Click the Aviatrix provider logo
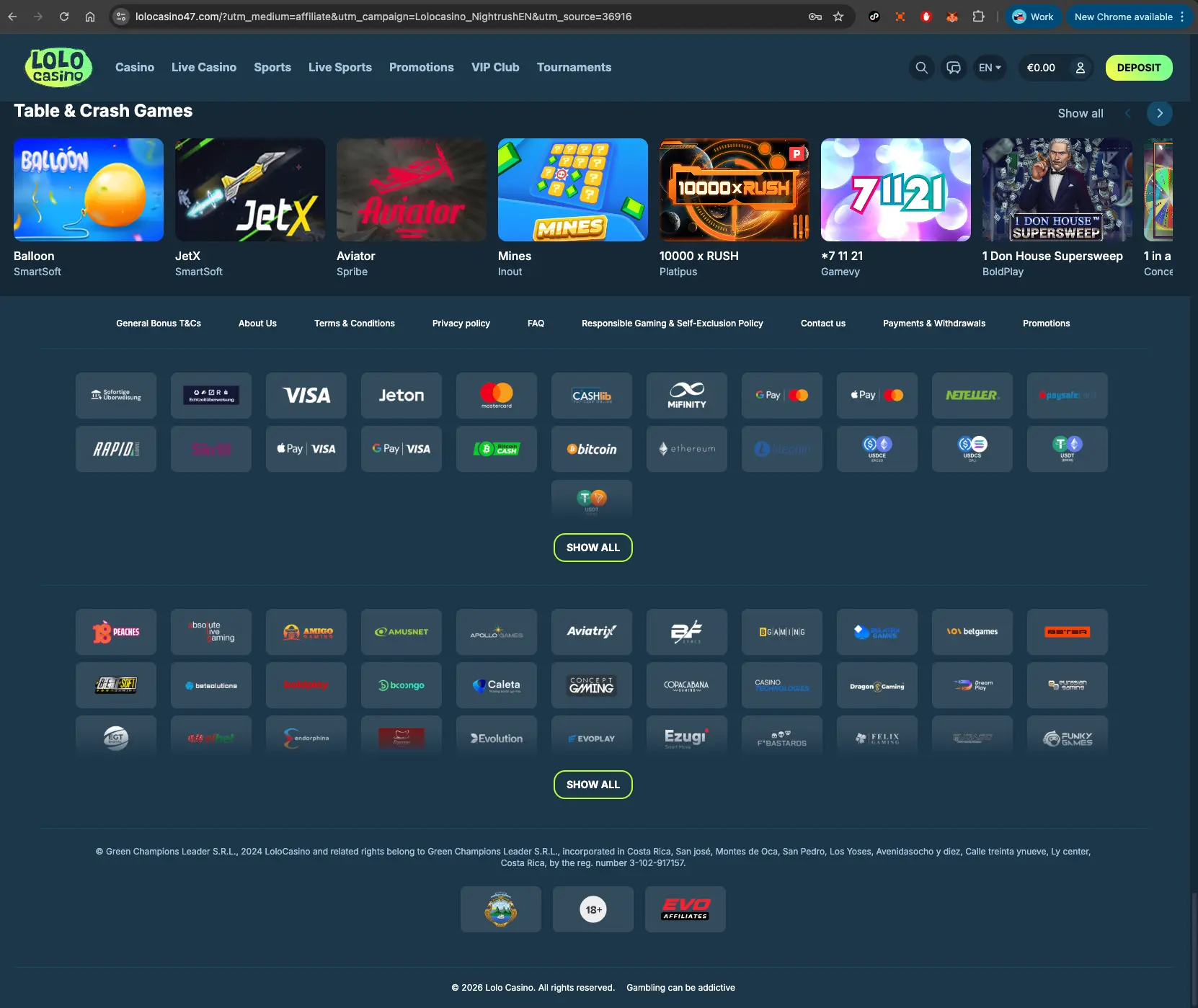Image resolution: width=1198 pixels, height=1008 pixels. pyautogui.click(x=592, y=632)
